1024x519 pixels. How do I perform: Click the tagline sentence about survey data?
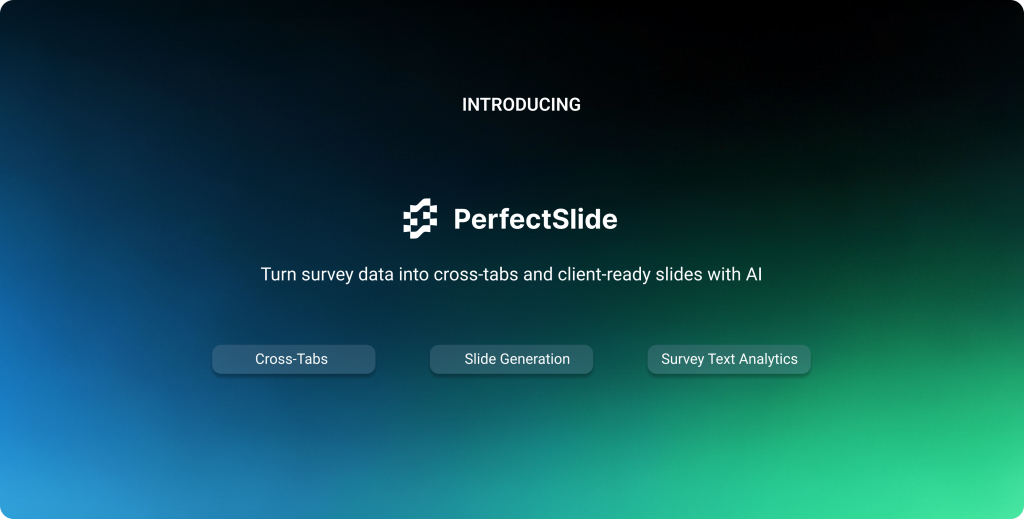click(511, 274)
